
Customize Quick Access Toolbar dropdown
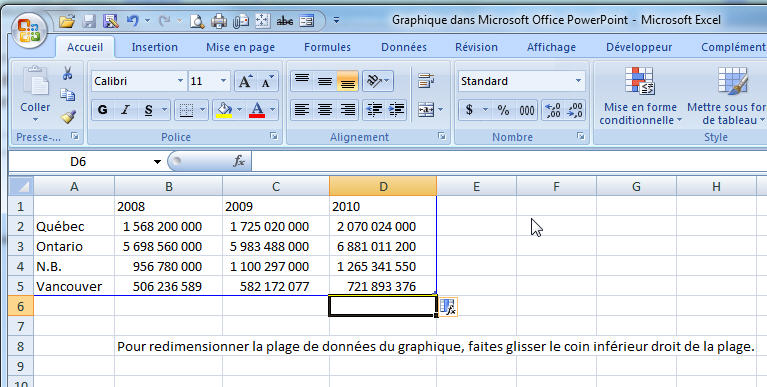pos(337,21)
